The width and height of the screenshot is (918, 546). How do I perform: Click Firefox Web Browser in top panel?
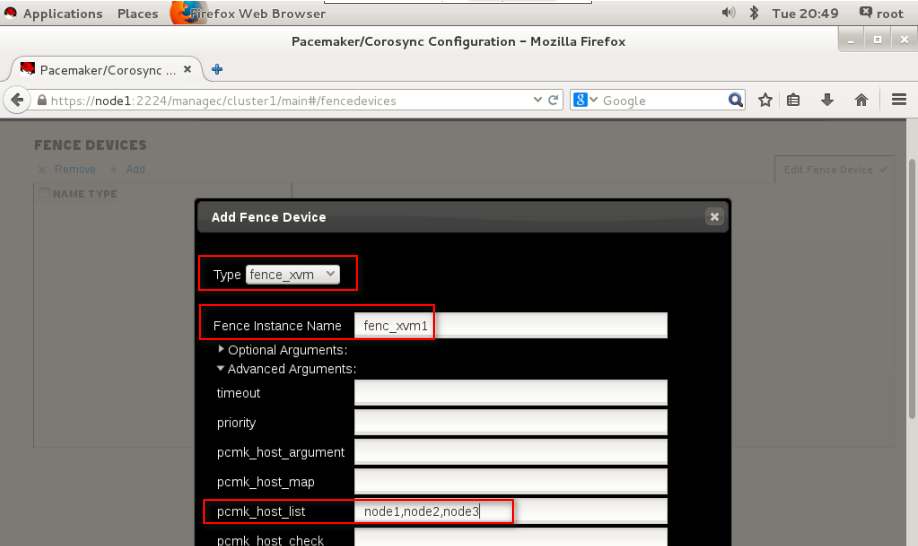pyautogui.click(x=258, y=13)
